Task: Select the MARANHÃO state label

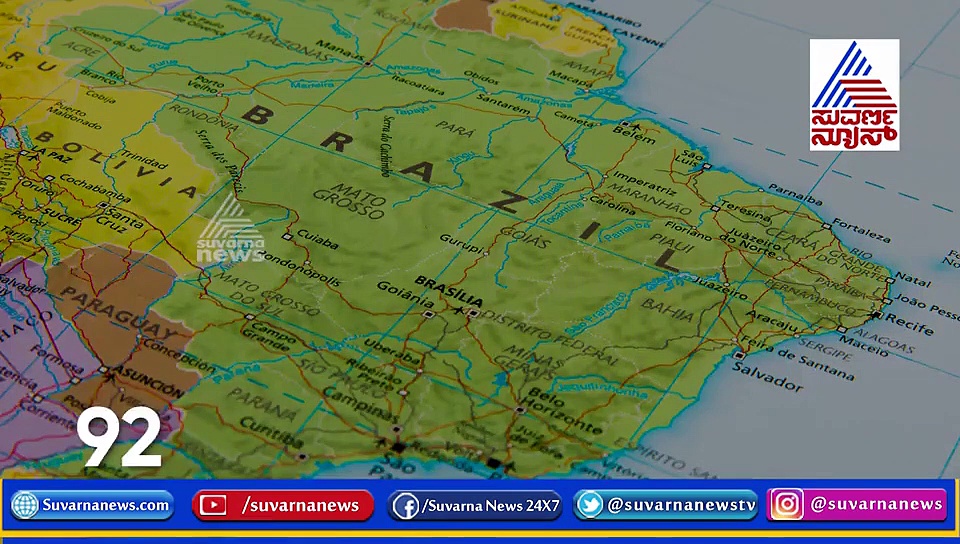Action: click(x=649, y=198)
